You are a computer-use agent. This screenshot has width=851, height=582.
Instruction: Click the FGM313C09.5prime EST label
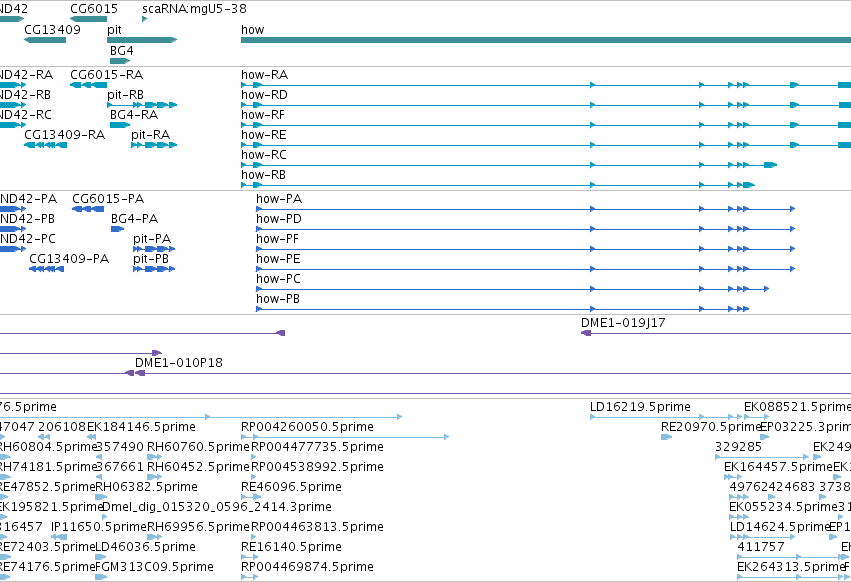154,567
